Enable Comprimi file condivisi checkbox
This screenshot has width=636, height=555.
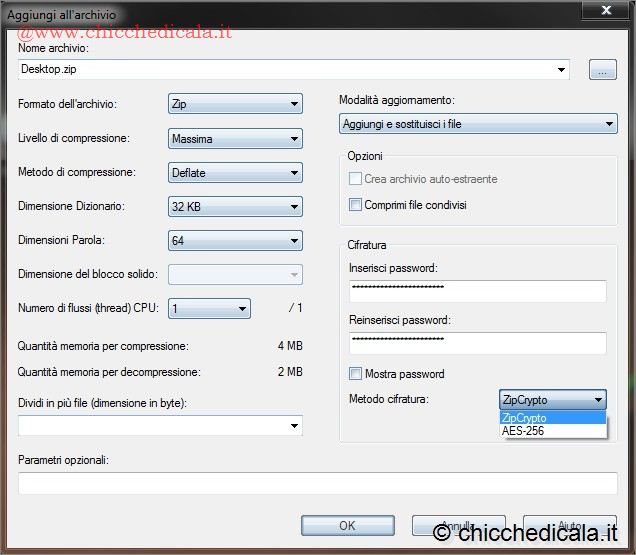pos(355,205)
